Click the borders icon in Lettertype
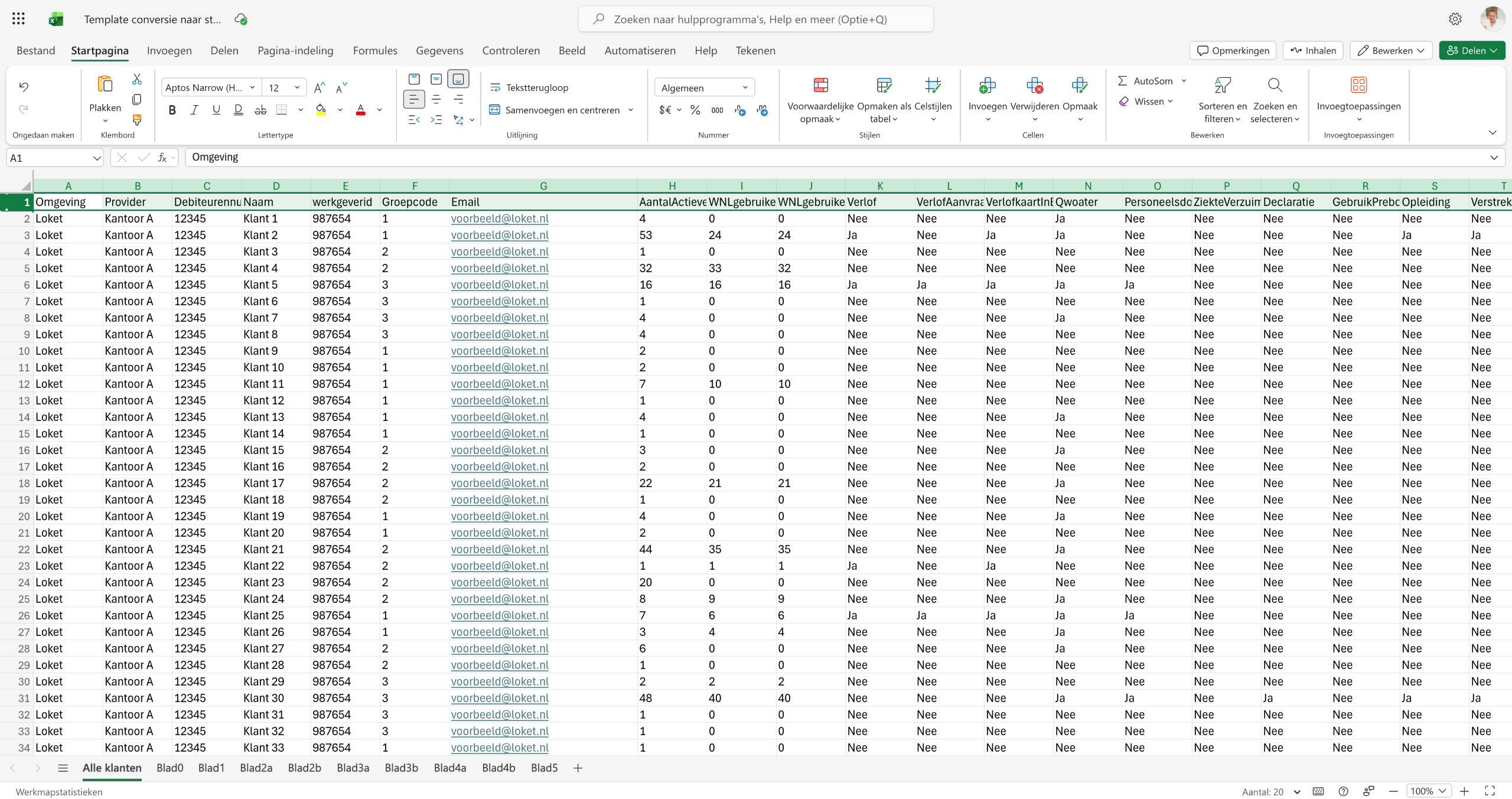The height and width of the screenshot is (799, 1512). click(282, 110)
